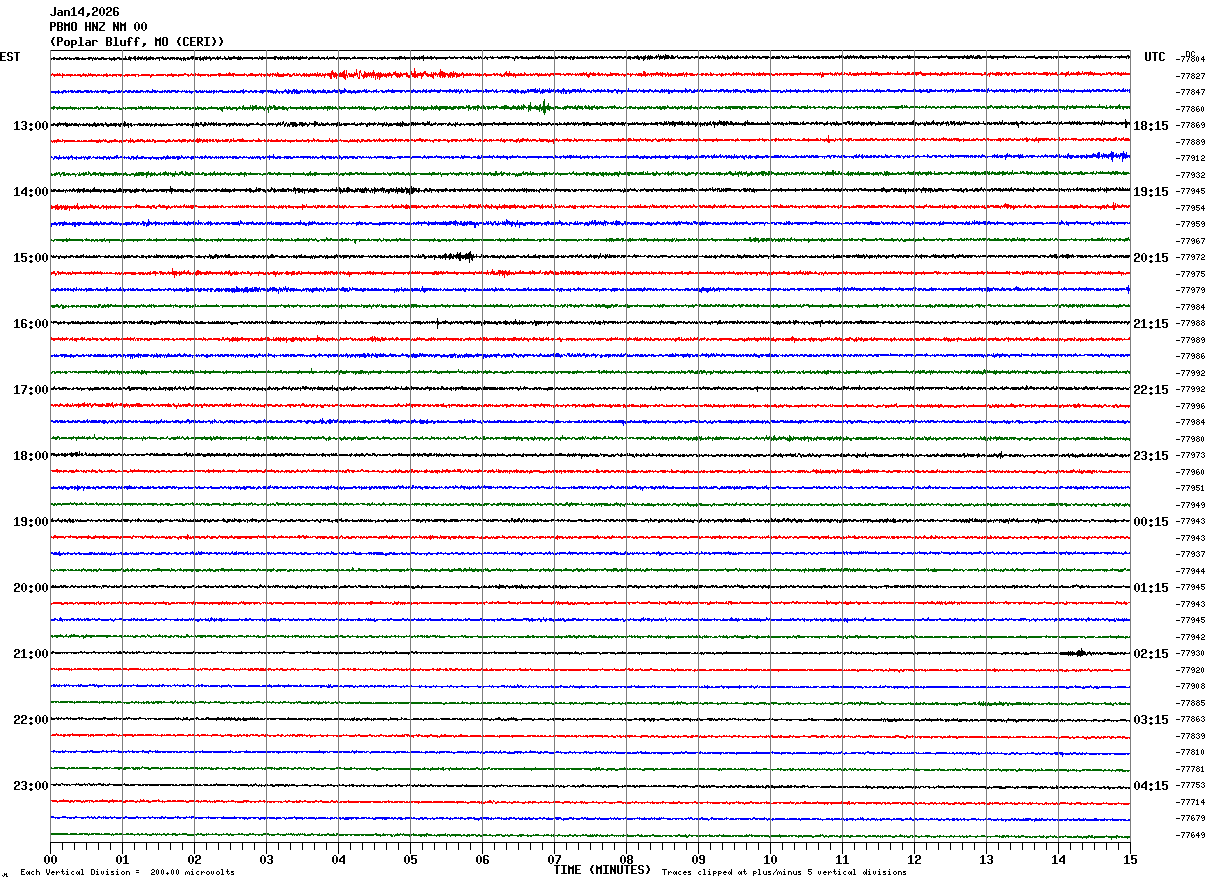Click the 01:15 UTC time label
The width and height of the screenshot is (1210, 886).
1151,588
